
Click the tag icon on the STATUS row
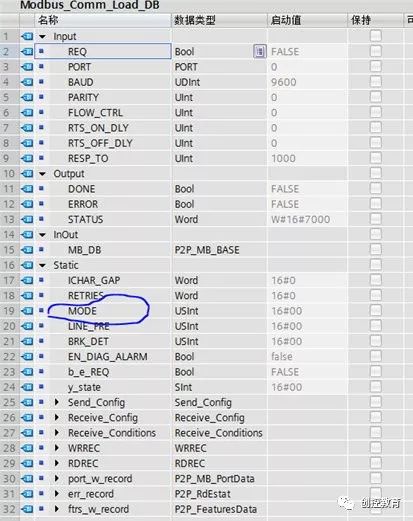point(27,219)
